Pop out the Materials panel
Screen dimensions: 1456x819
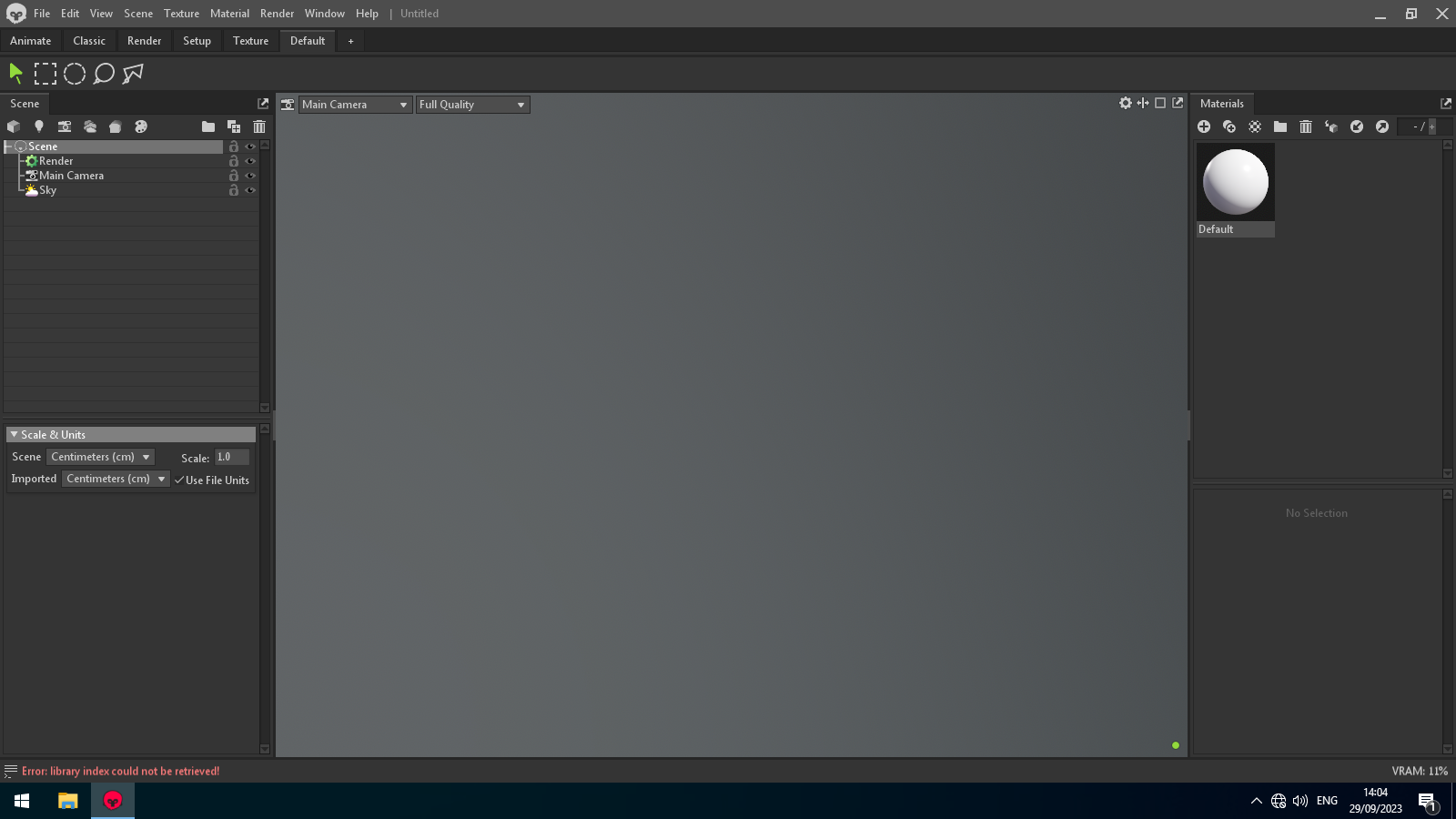click(1446, 104)
